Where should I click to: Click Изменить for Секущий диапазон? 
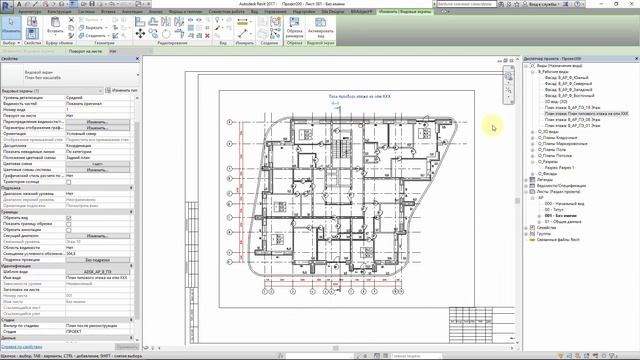[98, 236]
